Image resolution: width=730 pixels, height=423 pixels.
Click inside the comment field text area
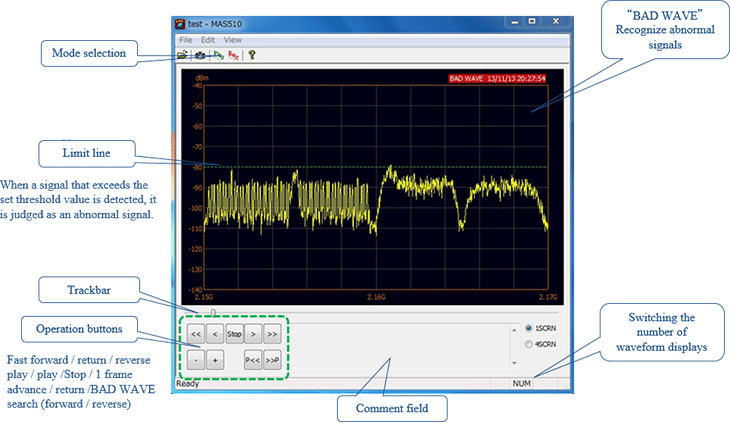pos(399,346)
